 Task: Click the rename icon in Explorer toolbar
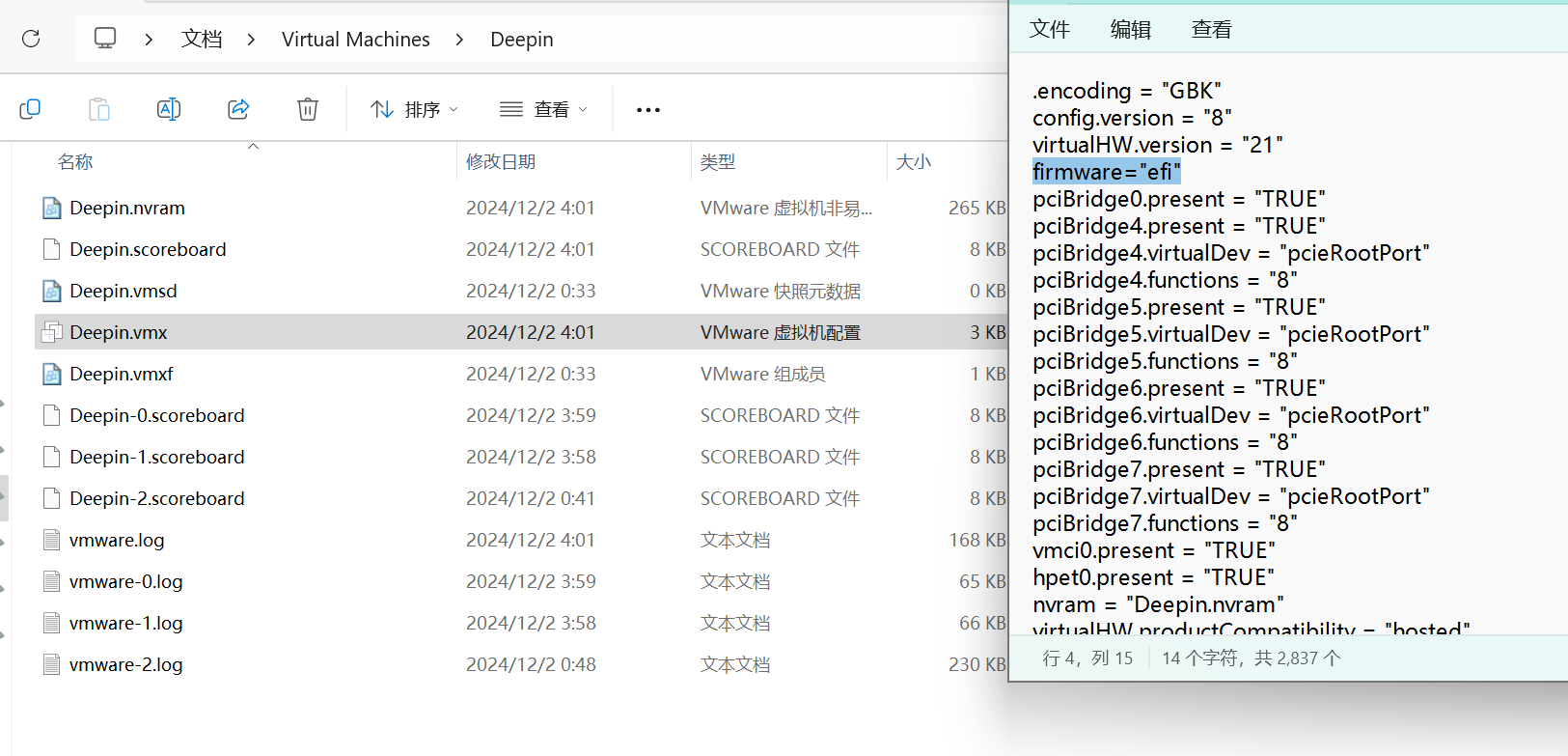coord(169,109)
